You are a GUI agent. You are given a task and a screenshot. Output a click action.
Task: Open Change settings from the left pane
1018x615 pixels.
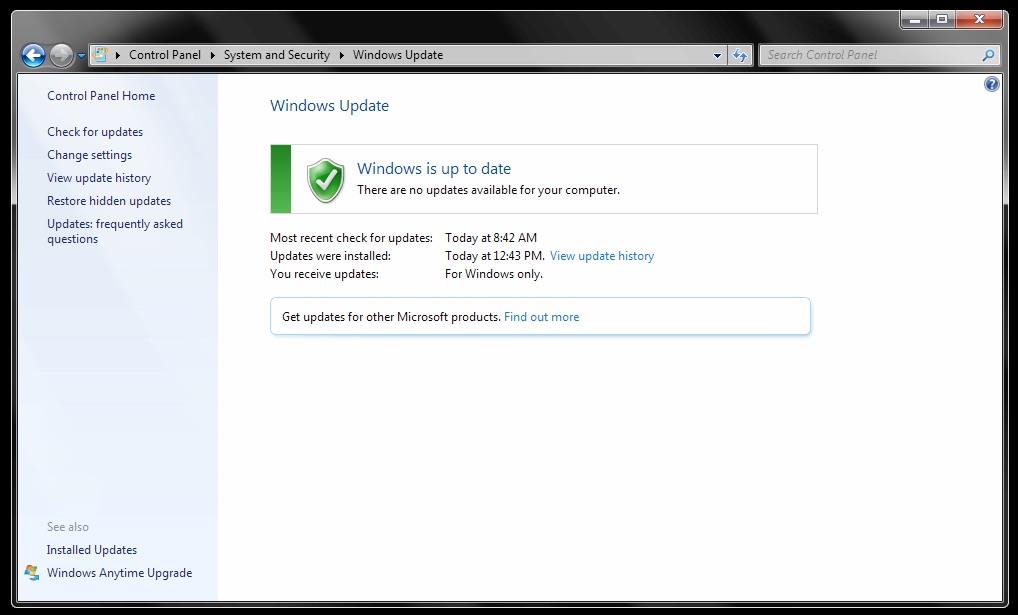pyautogui.click(x=89, y=155)
